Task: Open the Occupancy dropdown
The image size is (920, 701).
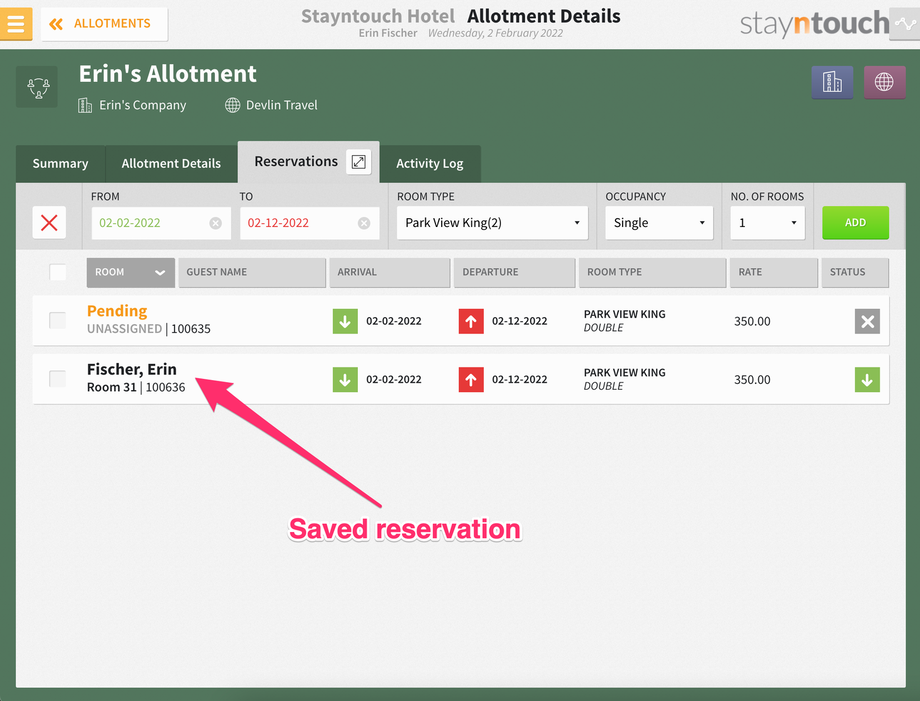Action: [x=659, y=223]
